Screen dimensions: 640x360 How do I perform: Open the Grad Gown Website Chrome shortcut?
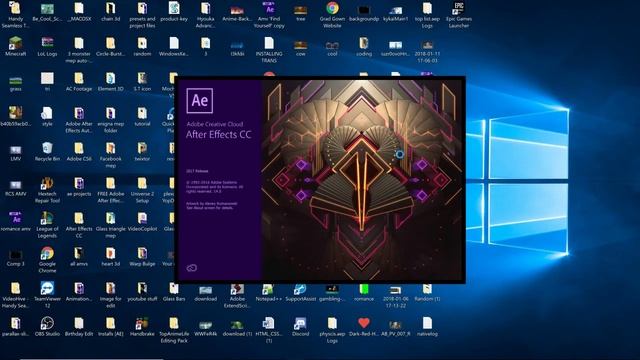point(332,15)
